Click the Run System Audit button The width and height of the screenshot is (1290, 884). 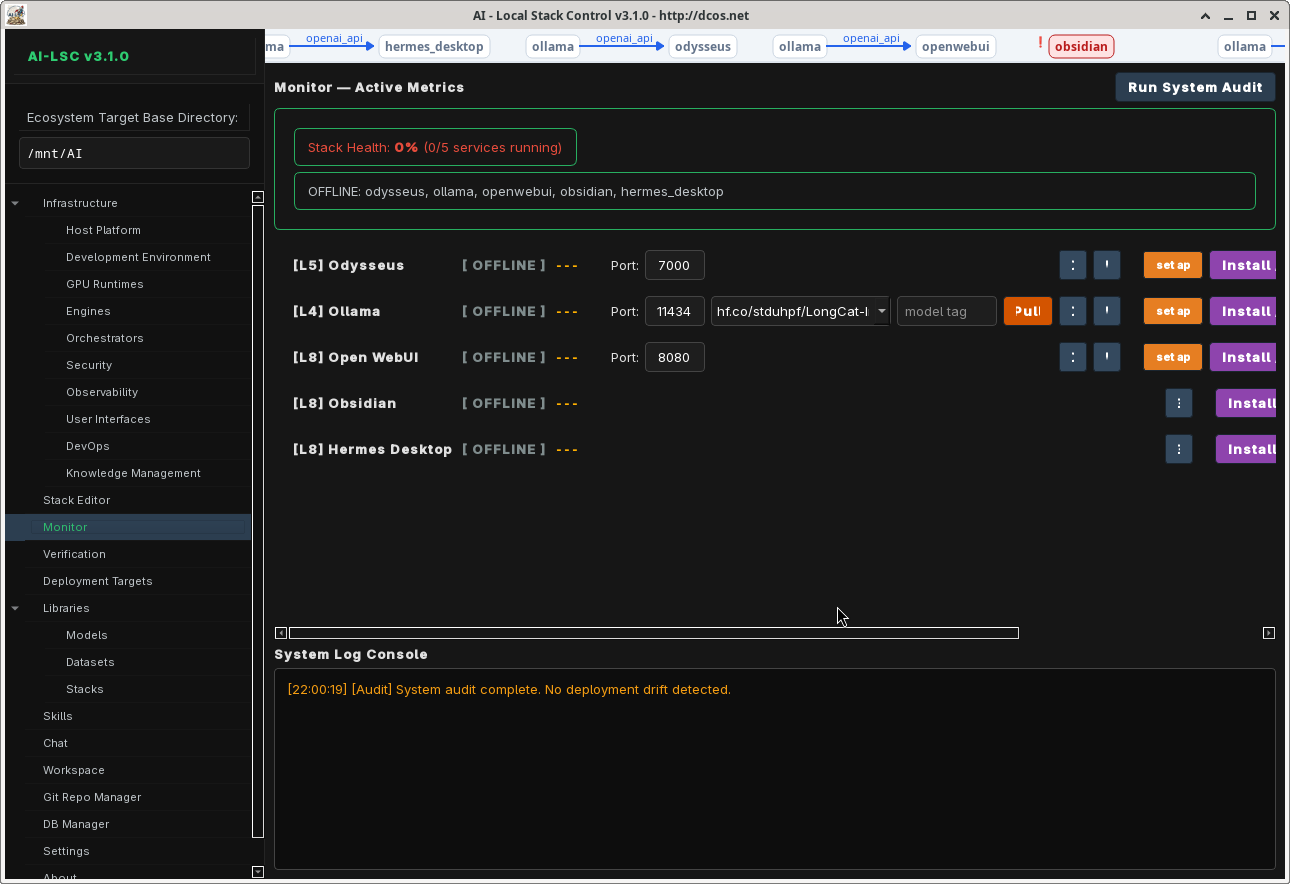(x=1195, y=87)
